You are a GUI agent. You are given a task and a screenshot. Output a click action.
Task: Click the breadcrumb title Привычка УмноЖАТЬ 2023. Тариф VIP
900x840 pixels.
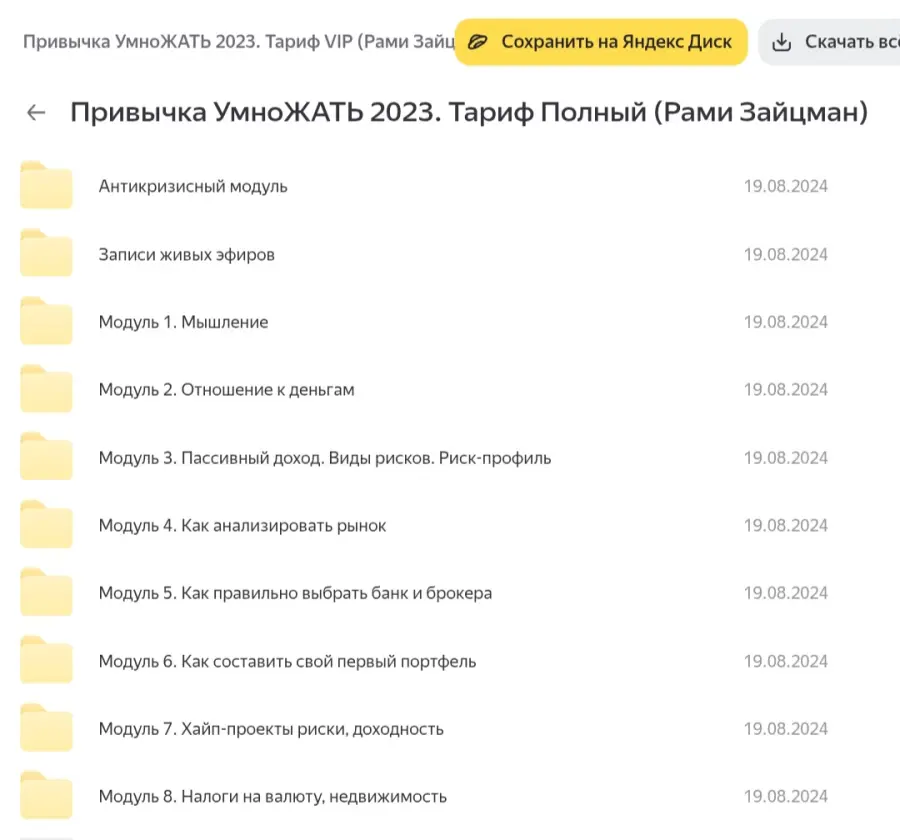tap(238, 42)
